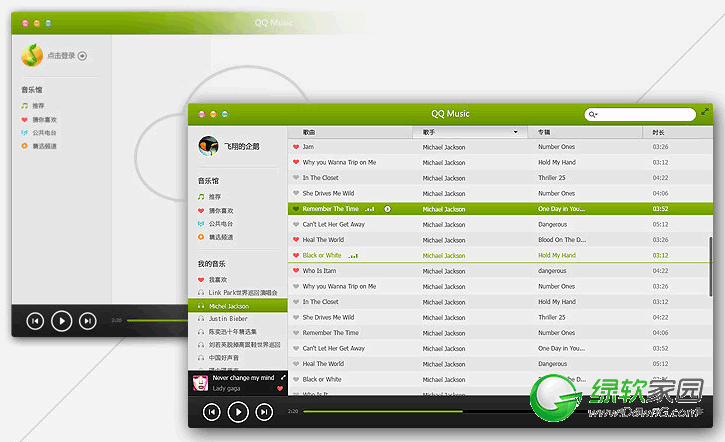Click the headphone icon next to Justin Bieber
725x442 pixels.
tap(201, 319)
